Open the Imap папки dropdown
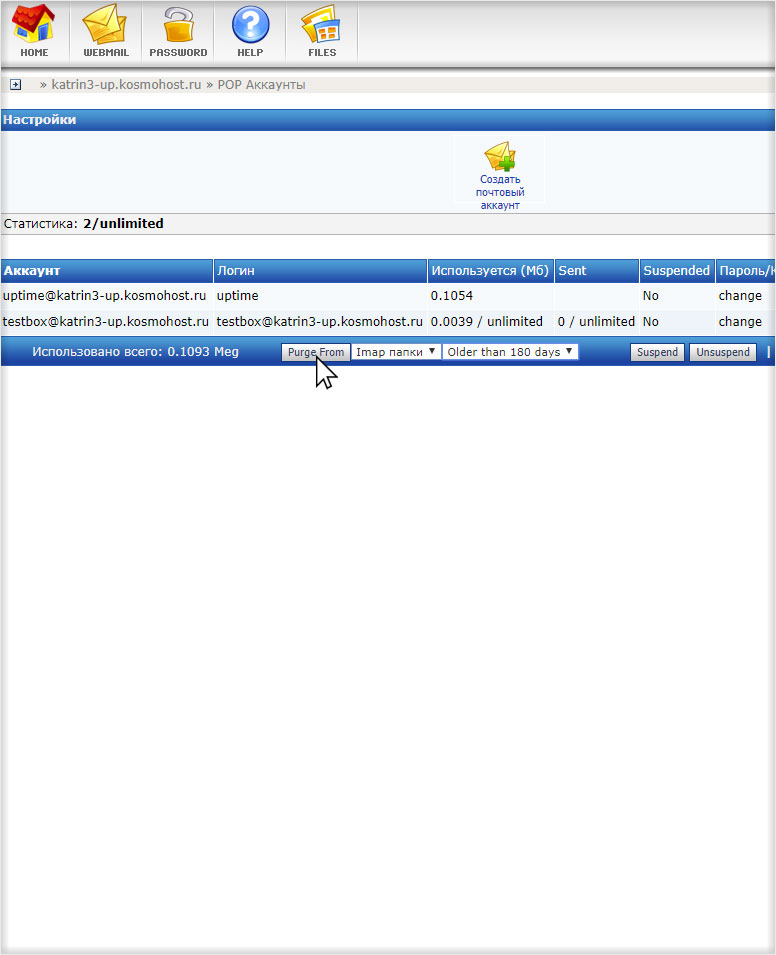The width and height of the screenshot is (776, 955). [396, 352]
